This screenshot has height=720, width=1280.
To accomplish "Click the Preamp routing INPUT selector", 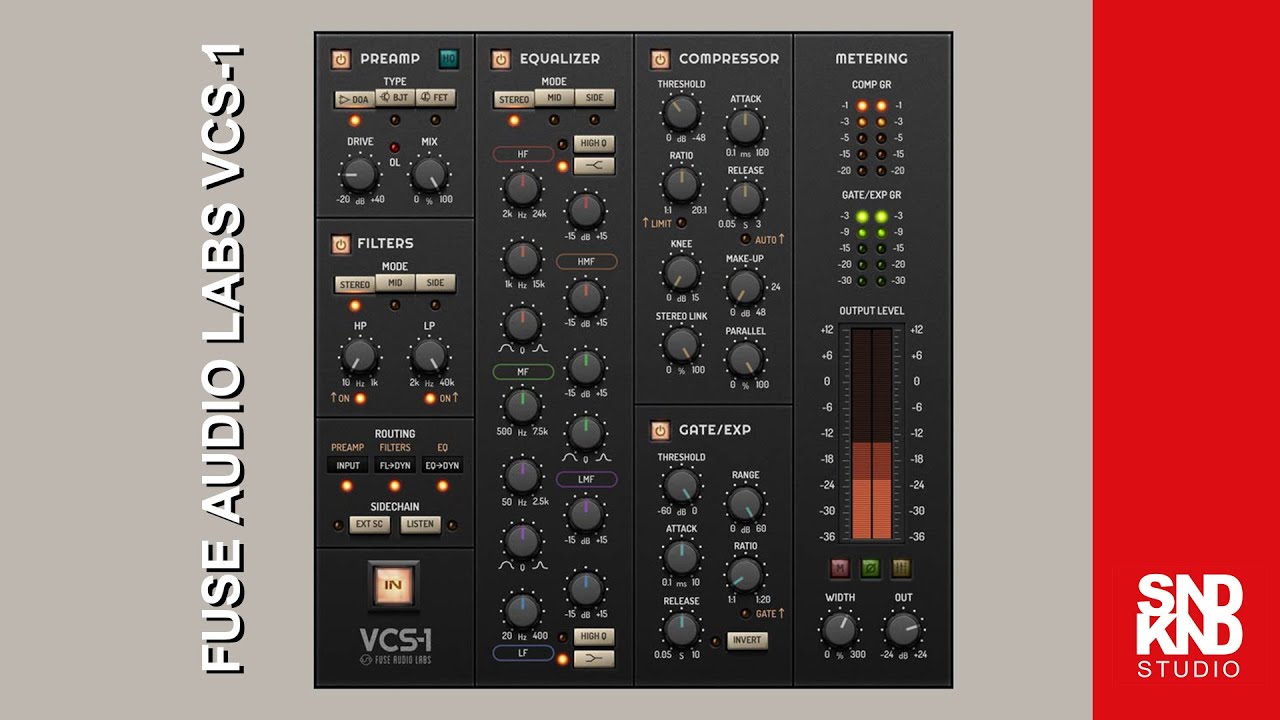I will [x=348, y=465].
